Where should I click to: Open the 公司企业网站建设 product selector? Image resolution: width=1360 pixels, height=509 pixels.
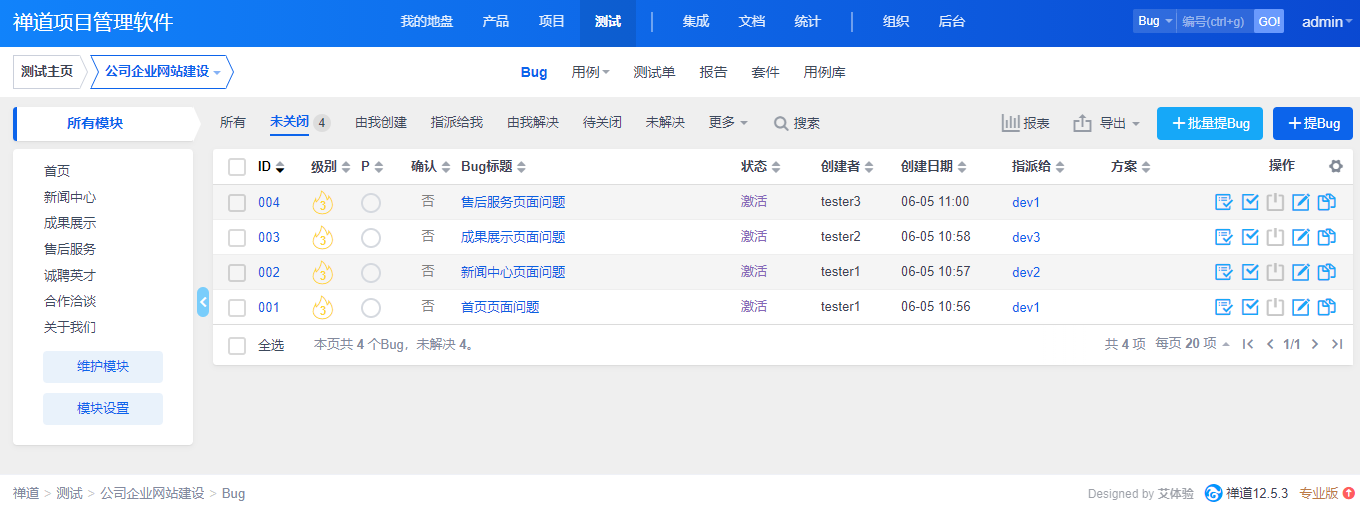(162, 72)
